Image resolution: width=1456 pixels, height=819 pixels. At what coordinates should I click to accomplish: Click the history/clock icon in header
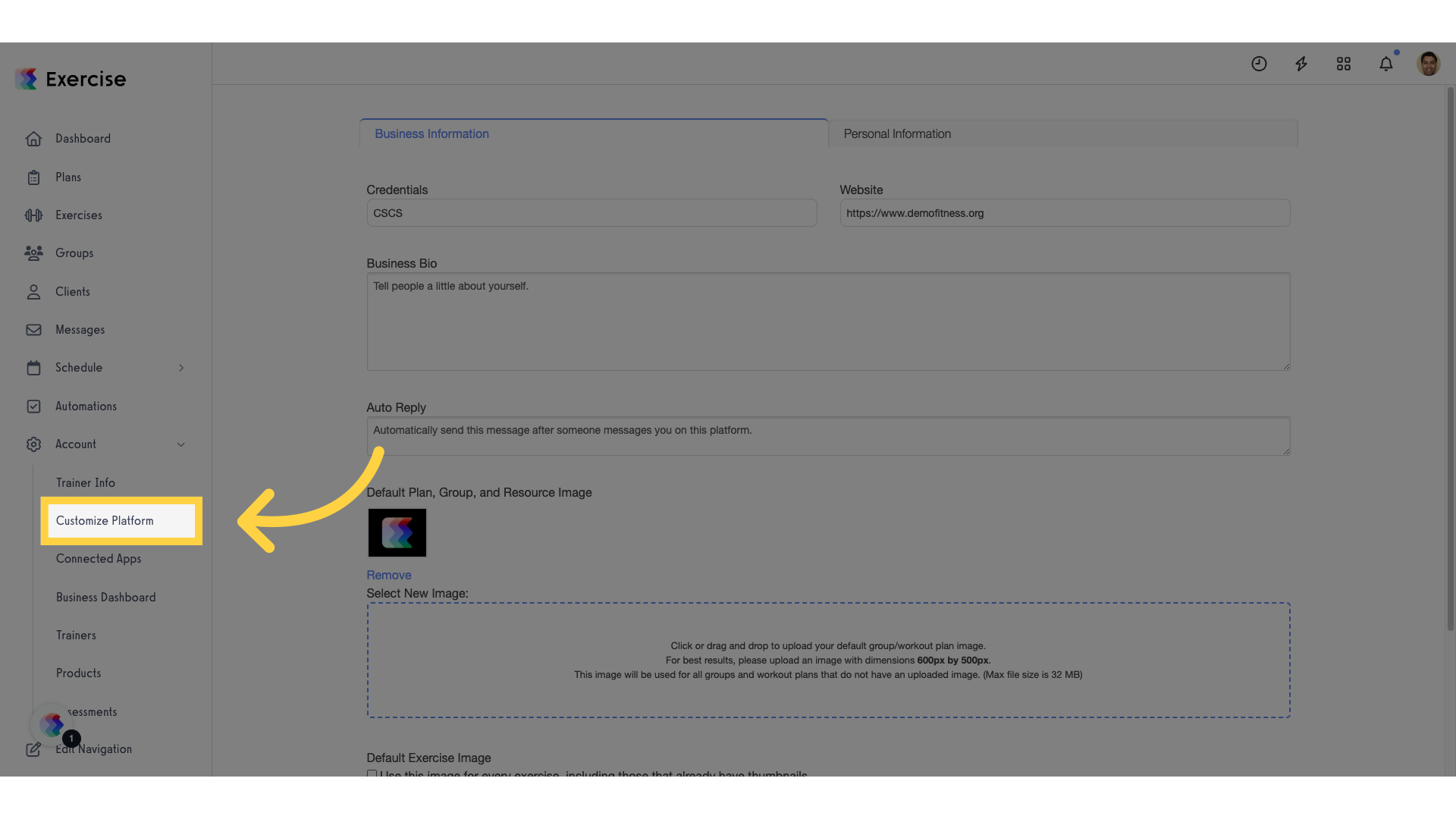point(1259,63)
